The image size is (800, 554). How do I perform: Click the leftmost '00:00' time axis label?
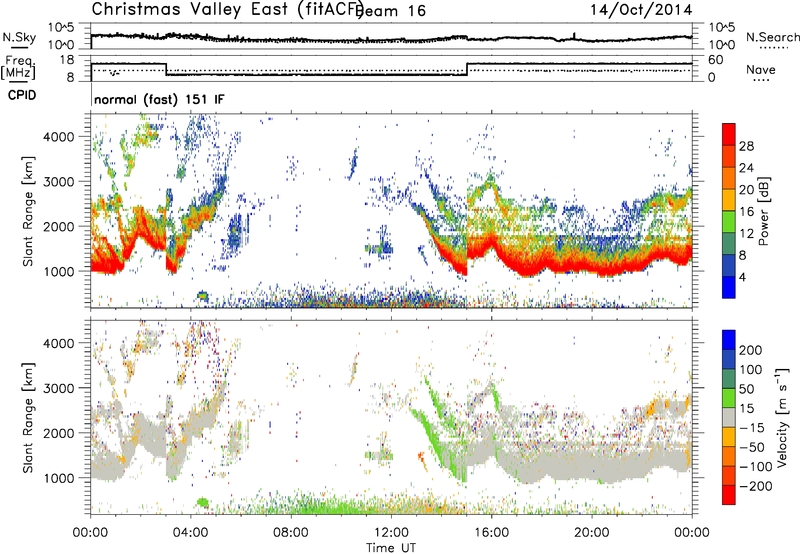click(90, 533)
